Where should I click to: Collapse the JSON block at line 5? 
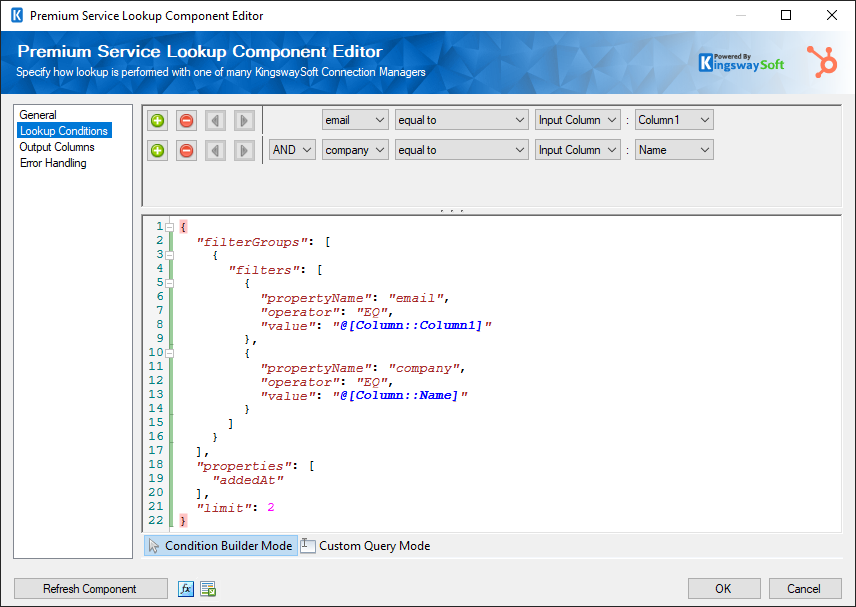pyautogui.click(x=170, y=283)
